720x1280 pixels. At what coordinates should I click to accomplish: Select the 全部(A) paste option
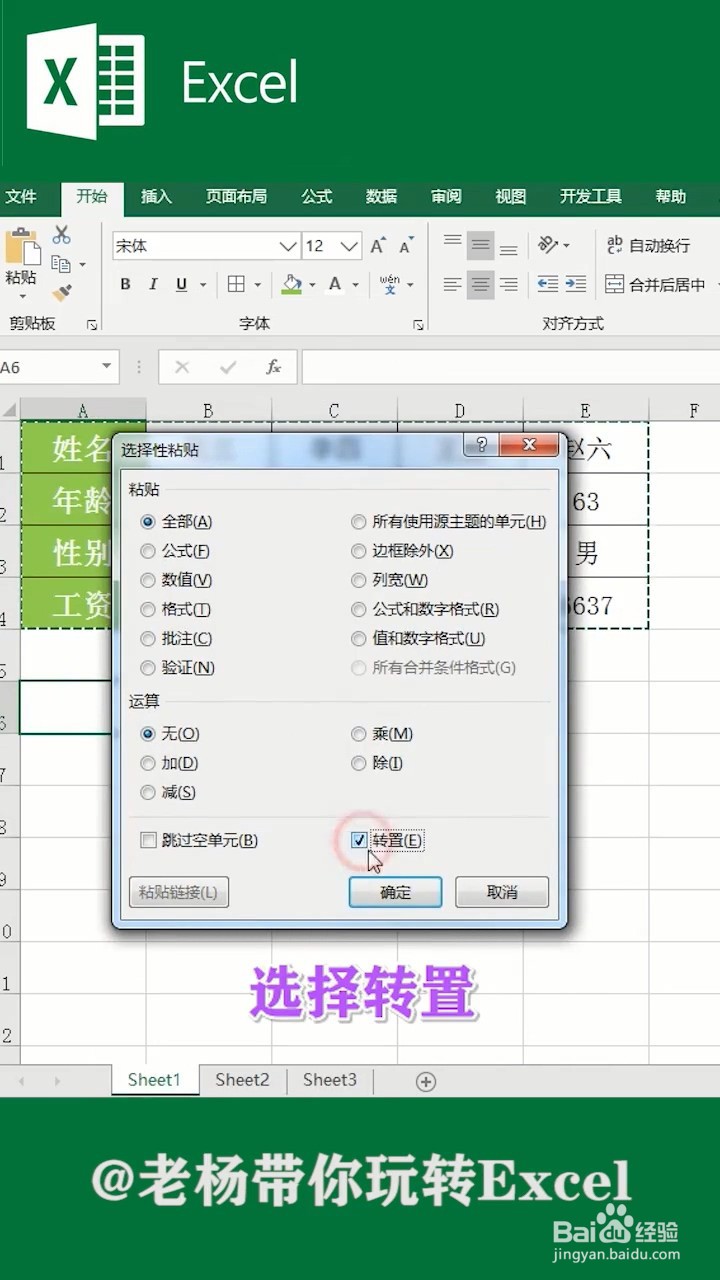tap(177, 521)
